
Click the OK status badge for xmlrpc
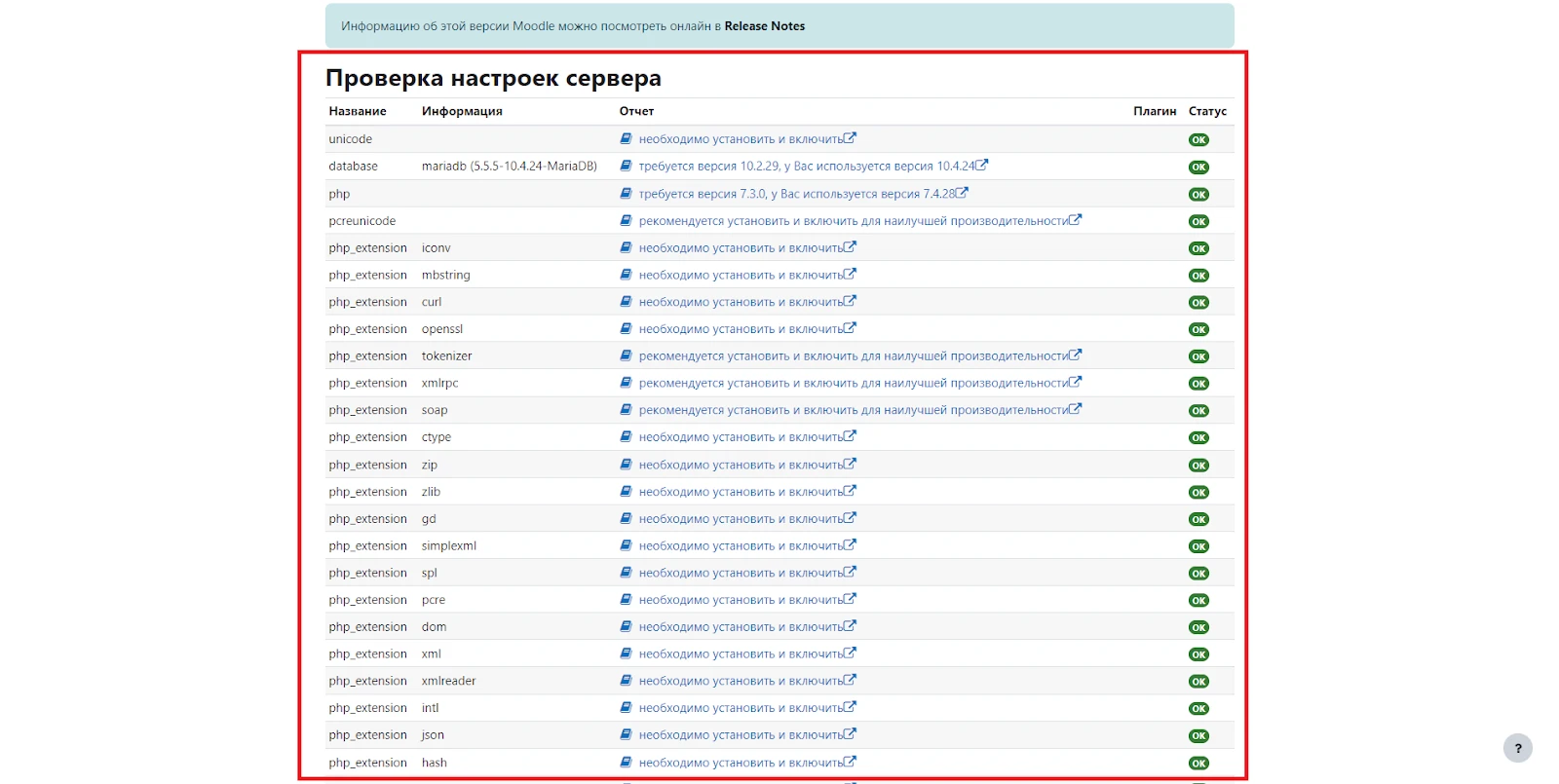coord(1198,384)
